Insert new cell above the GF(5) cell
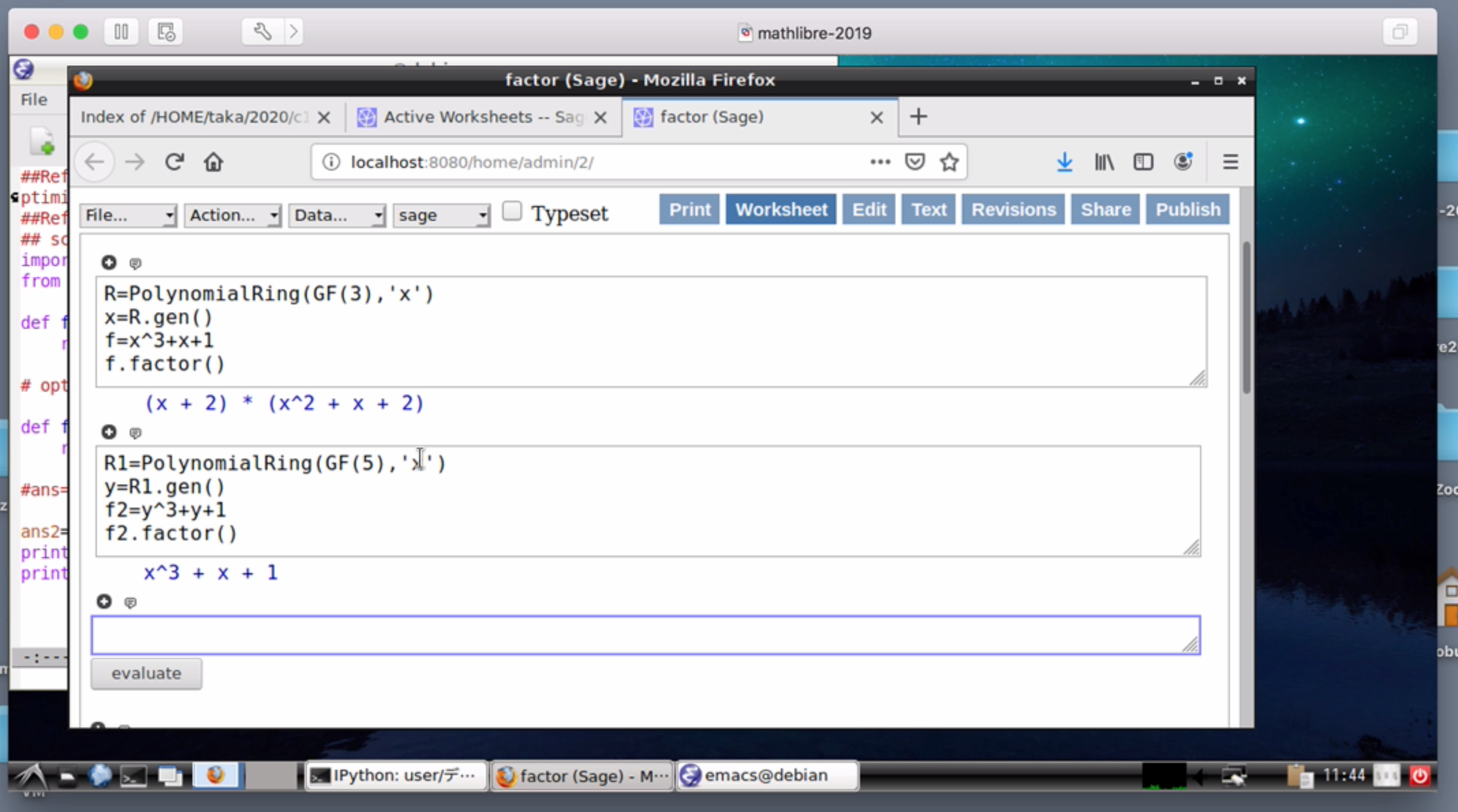Viewport: 1458px width, 812px height. tap(109, 432)
